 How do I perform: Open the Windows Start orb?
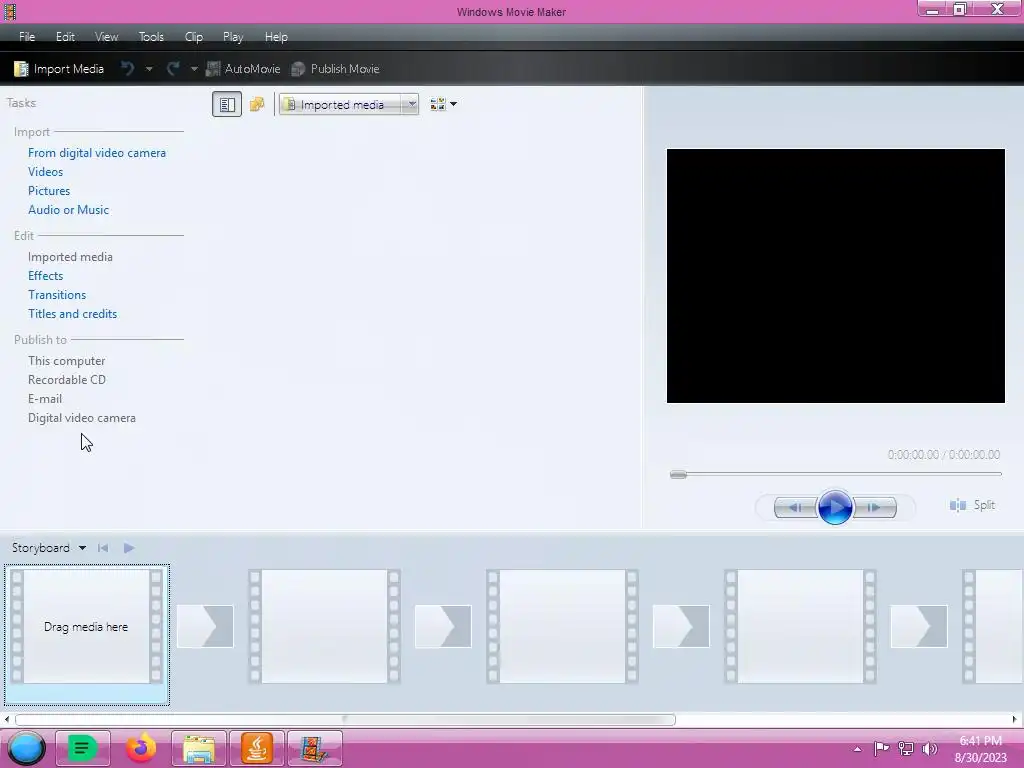coord(26,748)
